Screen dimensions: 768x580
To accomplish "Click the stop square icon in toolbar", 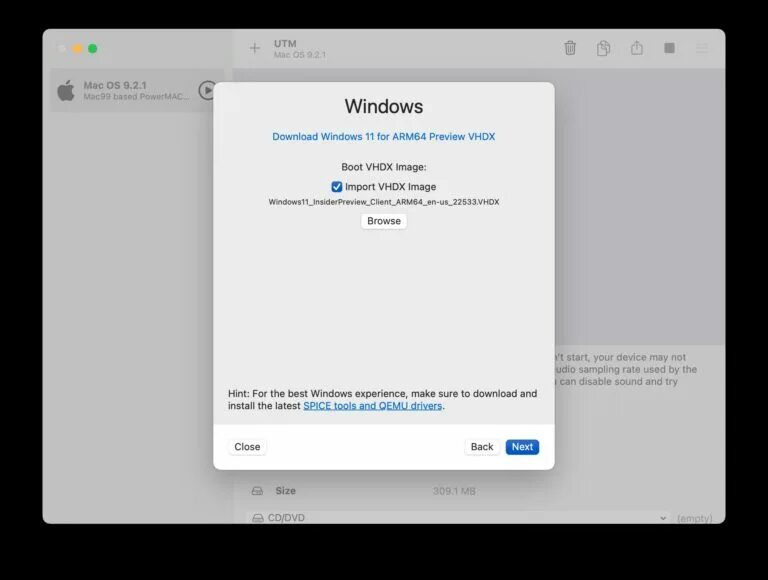I will pyautogui.click(x=669, y=48).
